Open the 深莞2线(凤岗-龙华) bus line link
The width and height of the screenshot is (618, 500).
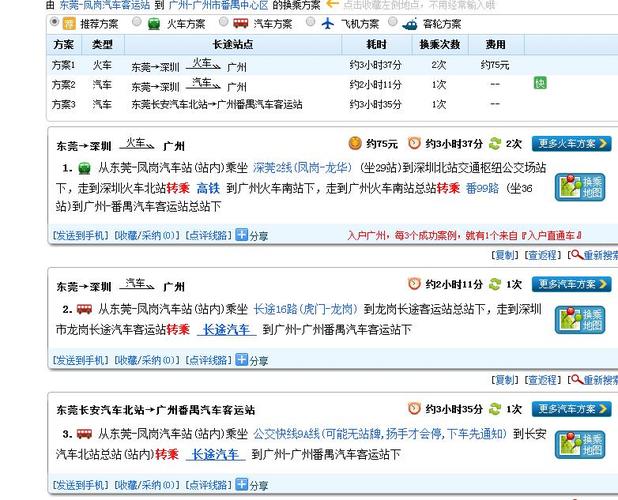point(302,168)
